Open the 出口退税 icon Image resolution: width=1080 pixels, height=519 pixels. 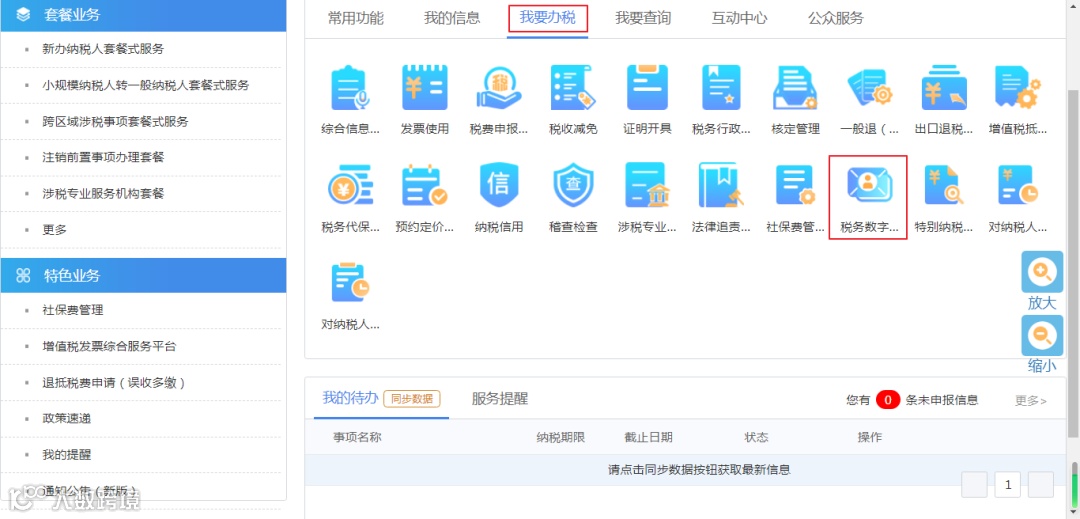click(944, 88)
